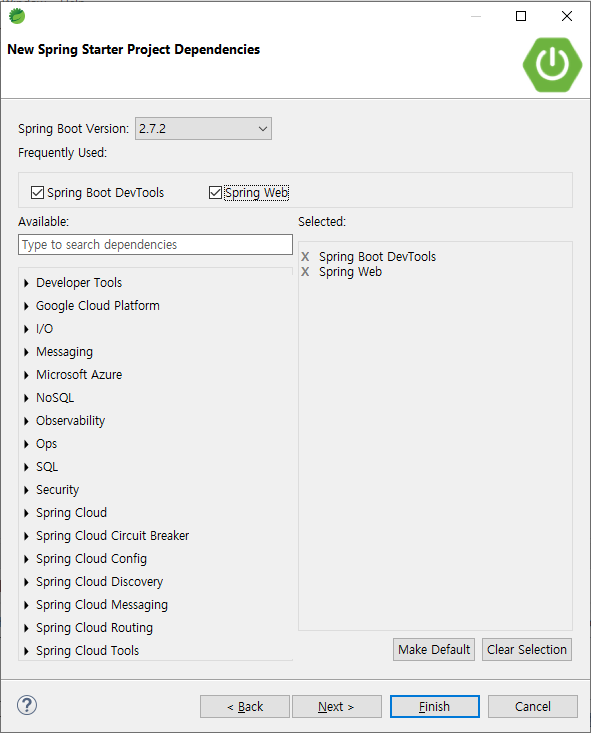This screenshot has width=591, height=733.
Task: Click the Observability tree label
Action: pyautogui.click(x=71, y=421)
